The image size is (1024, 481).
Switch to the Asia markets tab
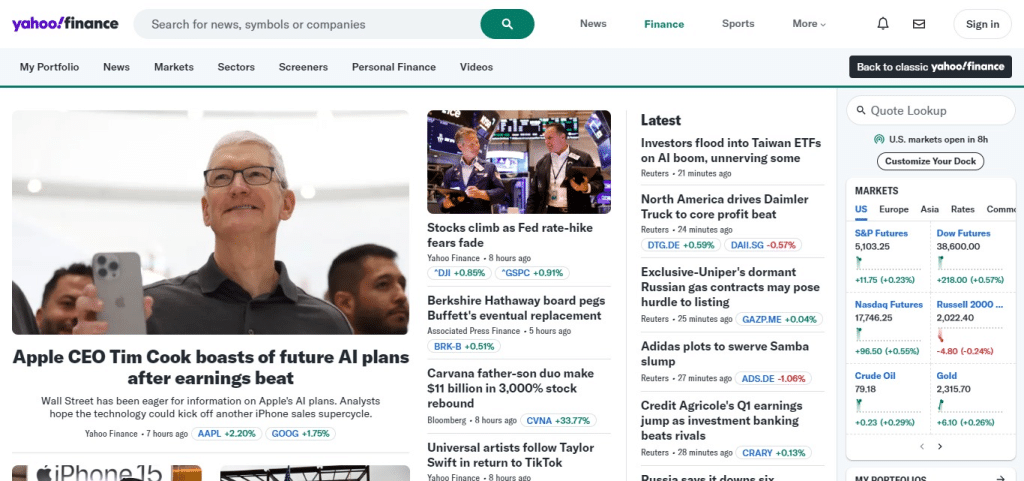click(x=929, y=209)
